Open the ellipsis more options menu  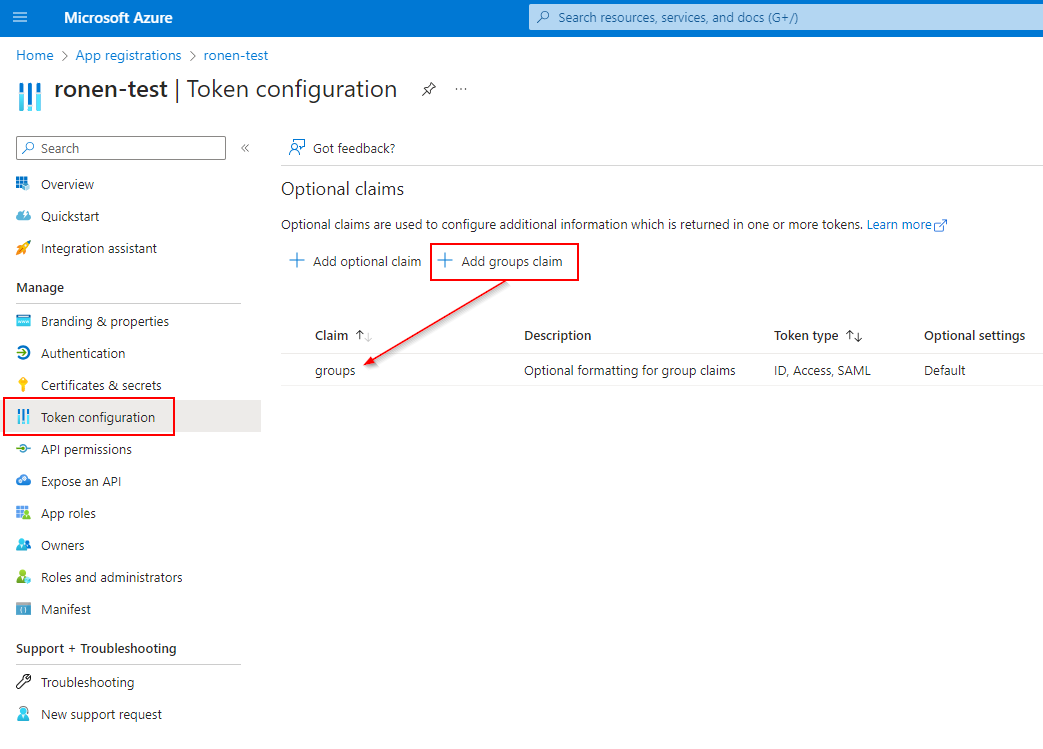click(461, 90)
